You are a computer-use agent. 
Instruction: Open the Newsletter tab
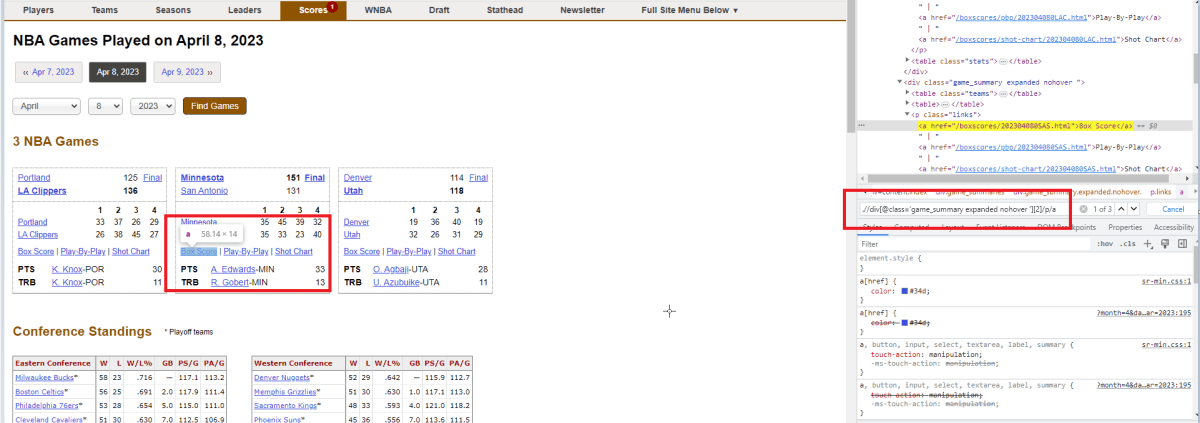tap(582, 10)
